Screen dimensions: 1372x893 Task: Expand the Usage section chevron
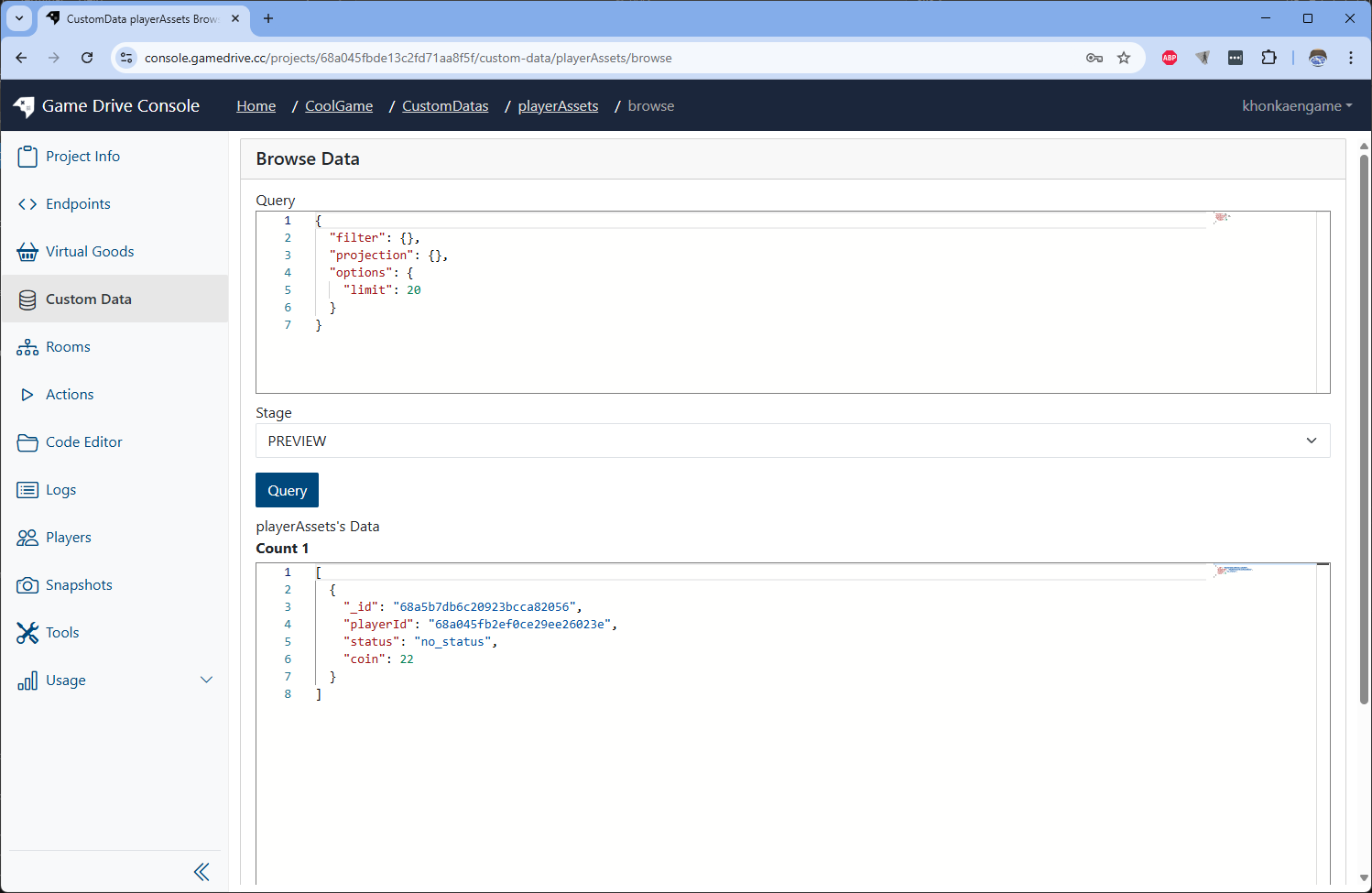(x=206, y=680)
